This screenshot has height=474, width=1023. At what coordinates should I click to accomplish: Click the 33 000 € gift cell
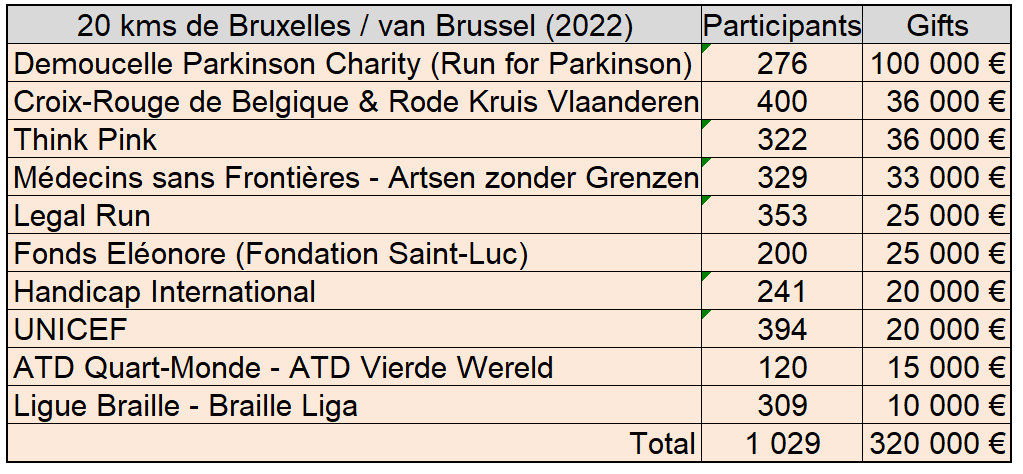937,177
